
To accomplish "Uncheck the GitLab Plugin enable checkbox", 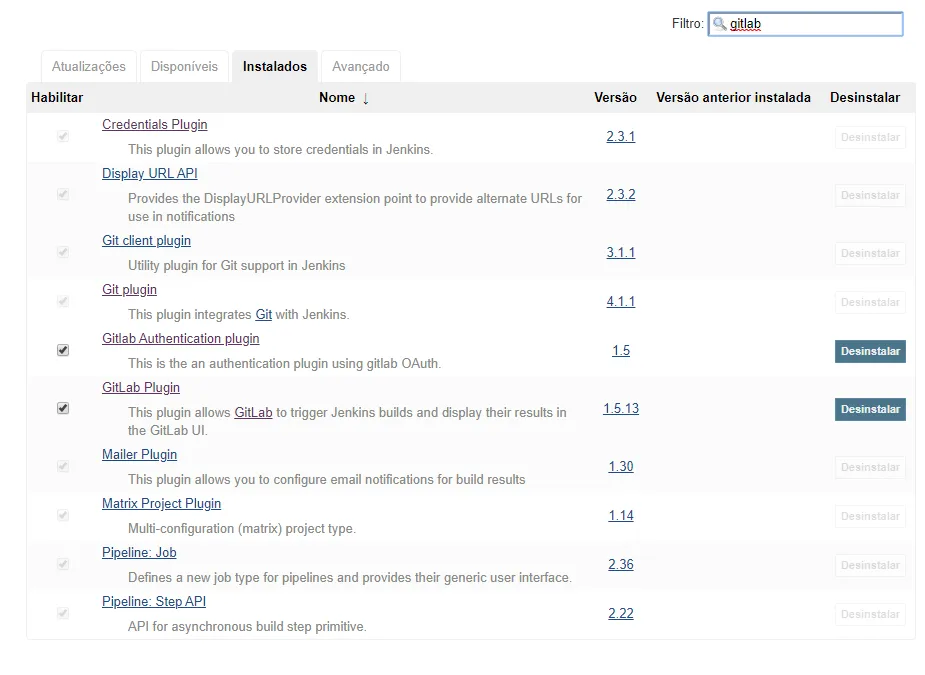I will [x=63, y=408].
